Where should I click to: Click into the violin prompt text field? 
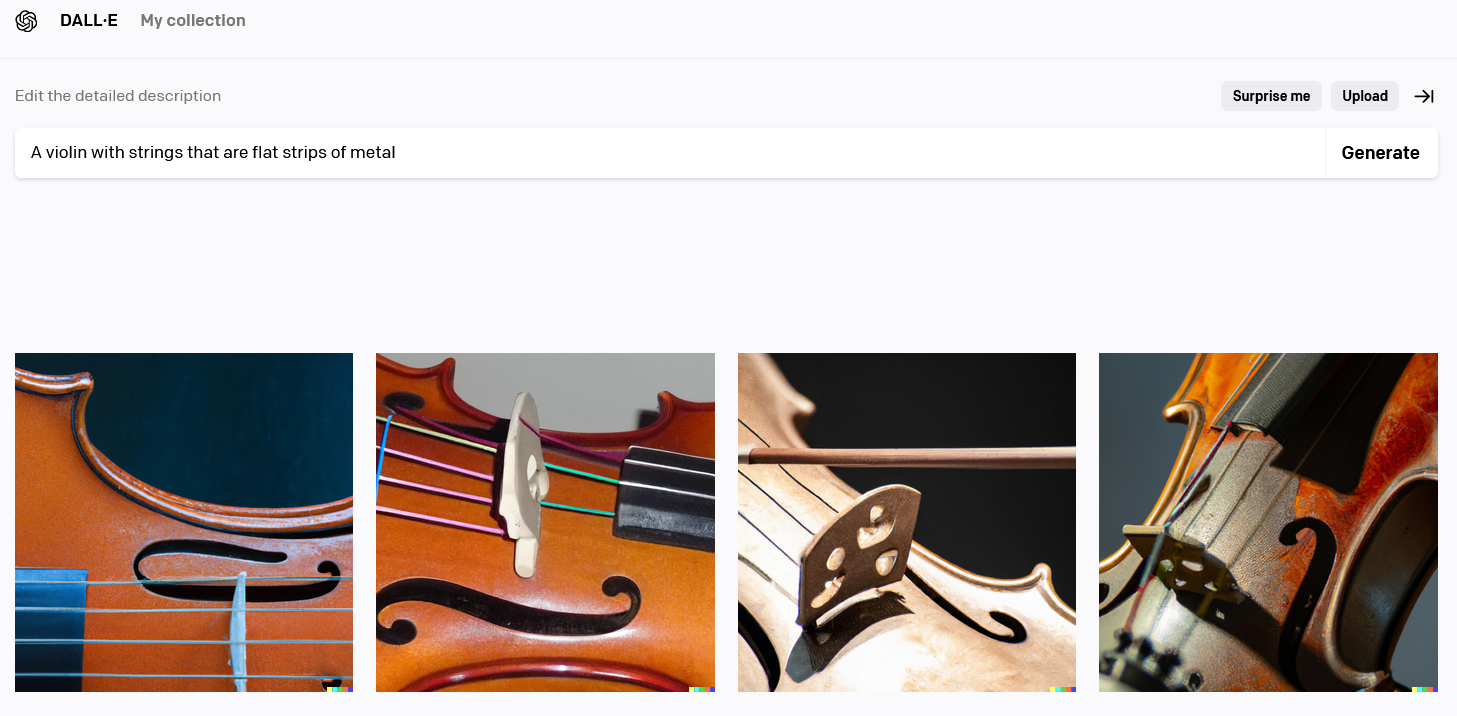click(670, 153)
